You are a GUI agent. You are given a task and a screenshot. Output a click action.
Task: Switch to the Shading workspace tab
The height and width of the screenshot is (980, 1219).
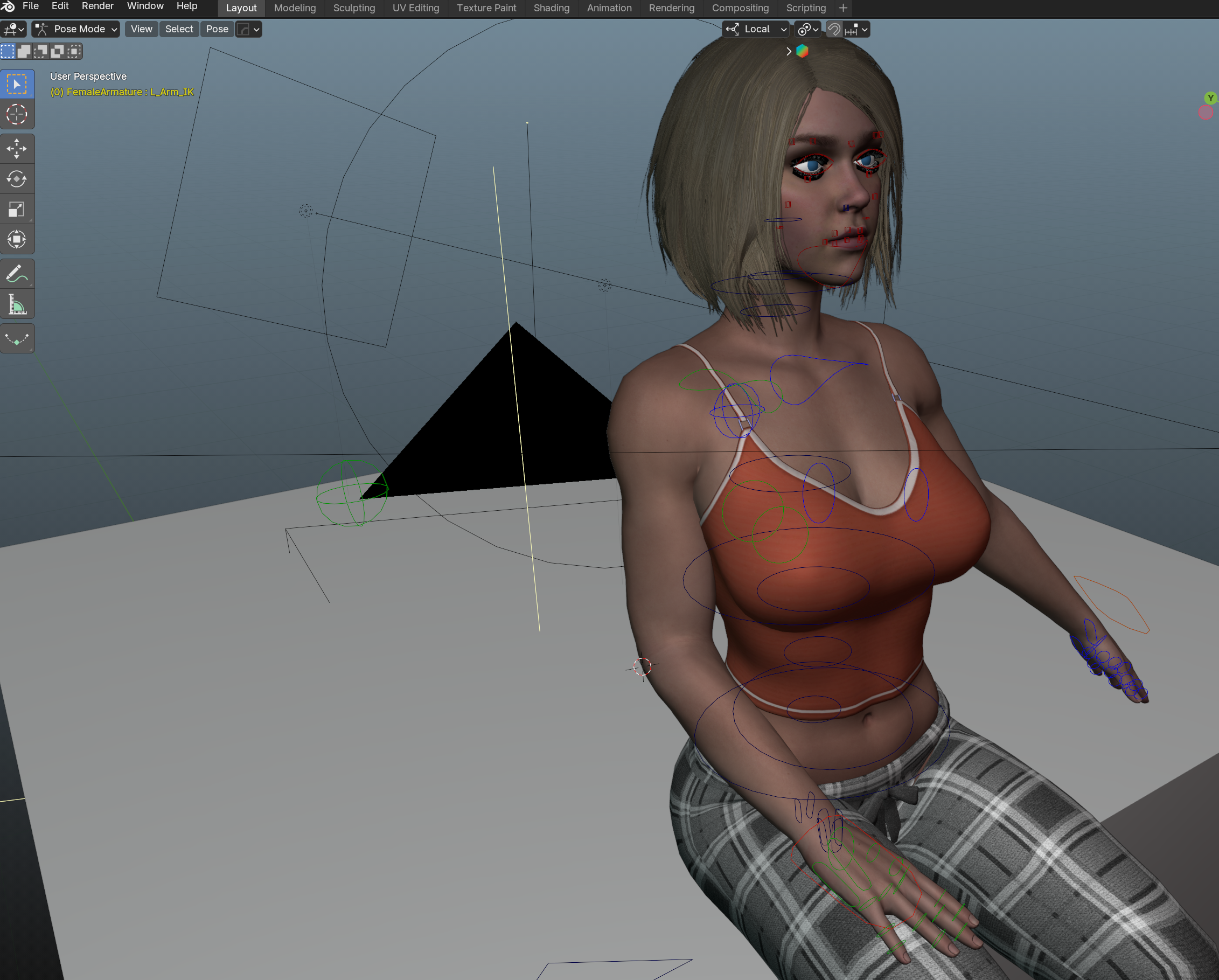[551, 8]
